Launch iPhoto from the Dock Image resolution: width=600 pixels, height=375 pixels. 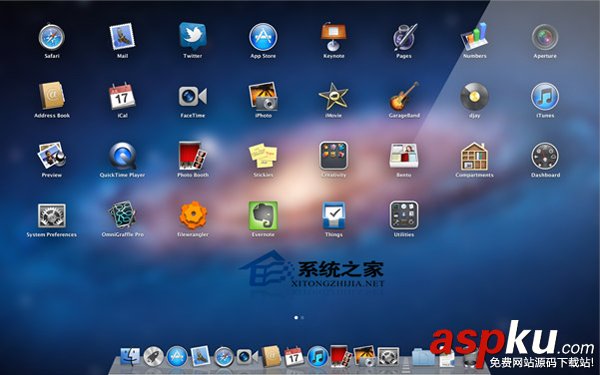pyautogui.click(x=365, y=356)
